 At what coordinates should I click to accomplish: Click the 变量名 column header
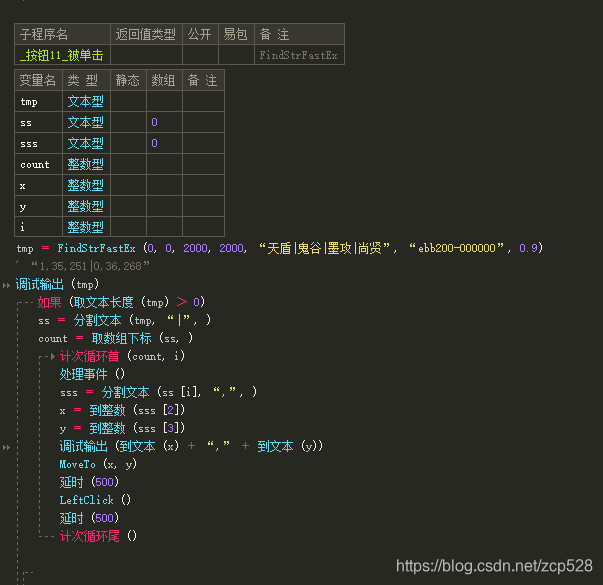point(38,80)
